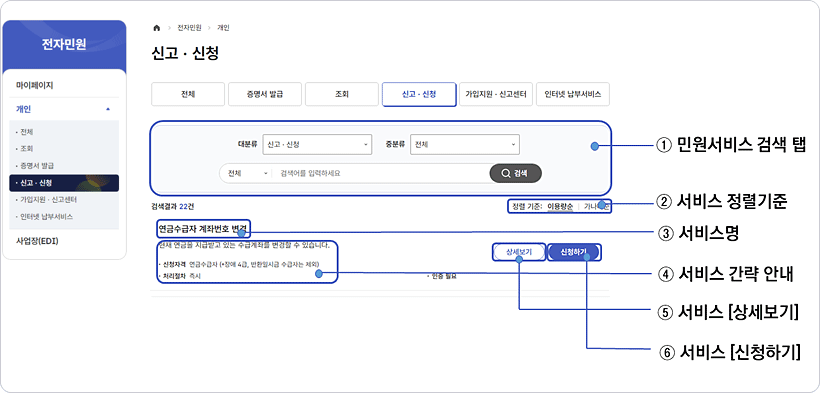Switch to the 전체 tab
The width and height of the screenshot is (820, 393).
click(188, 95)
